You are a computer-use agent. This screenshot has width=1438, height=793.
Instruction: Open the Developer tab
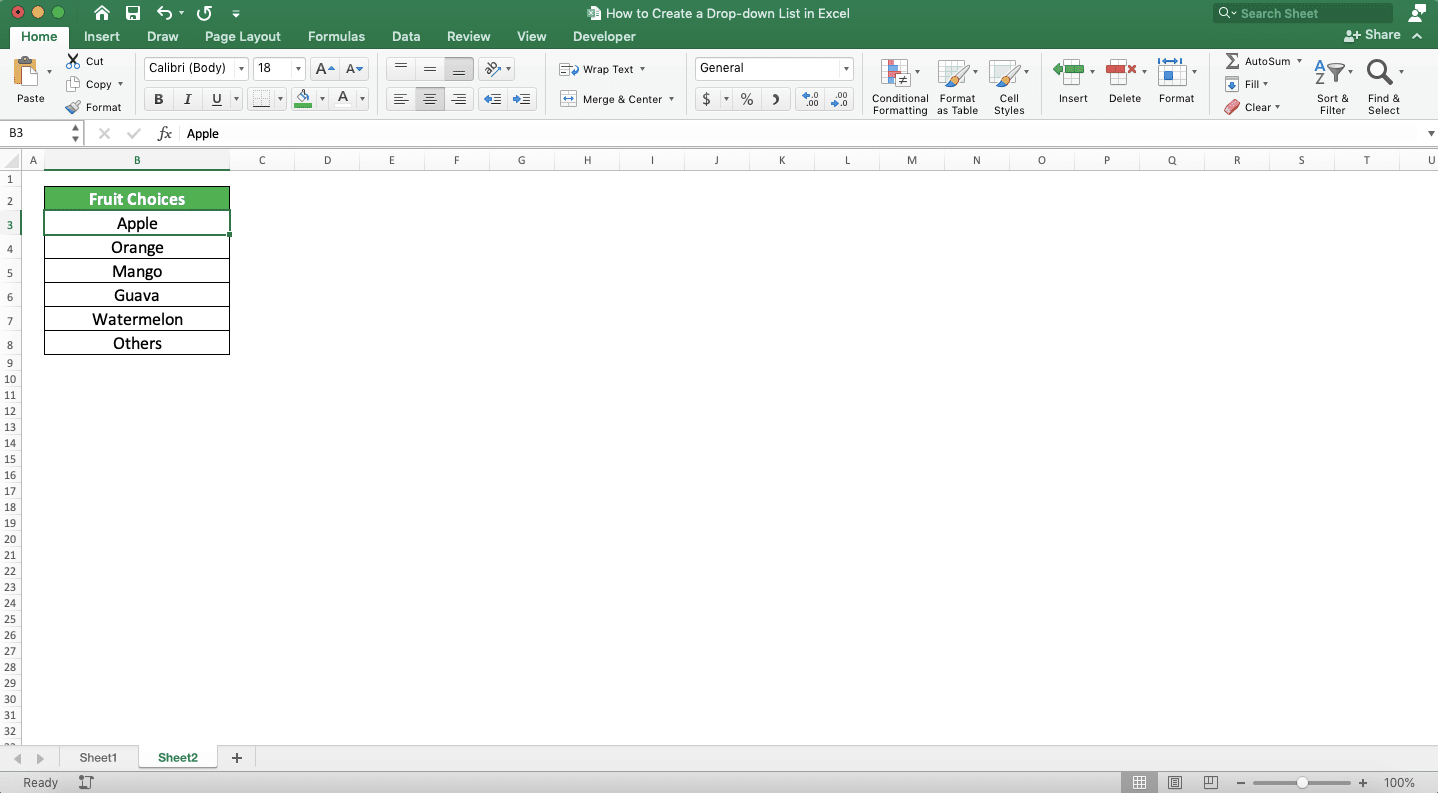pos(604,36)
